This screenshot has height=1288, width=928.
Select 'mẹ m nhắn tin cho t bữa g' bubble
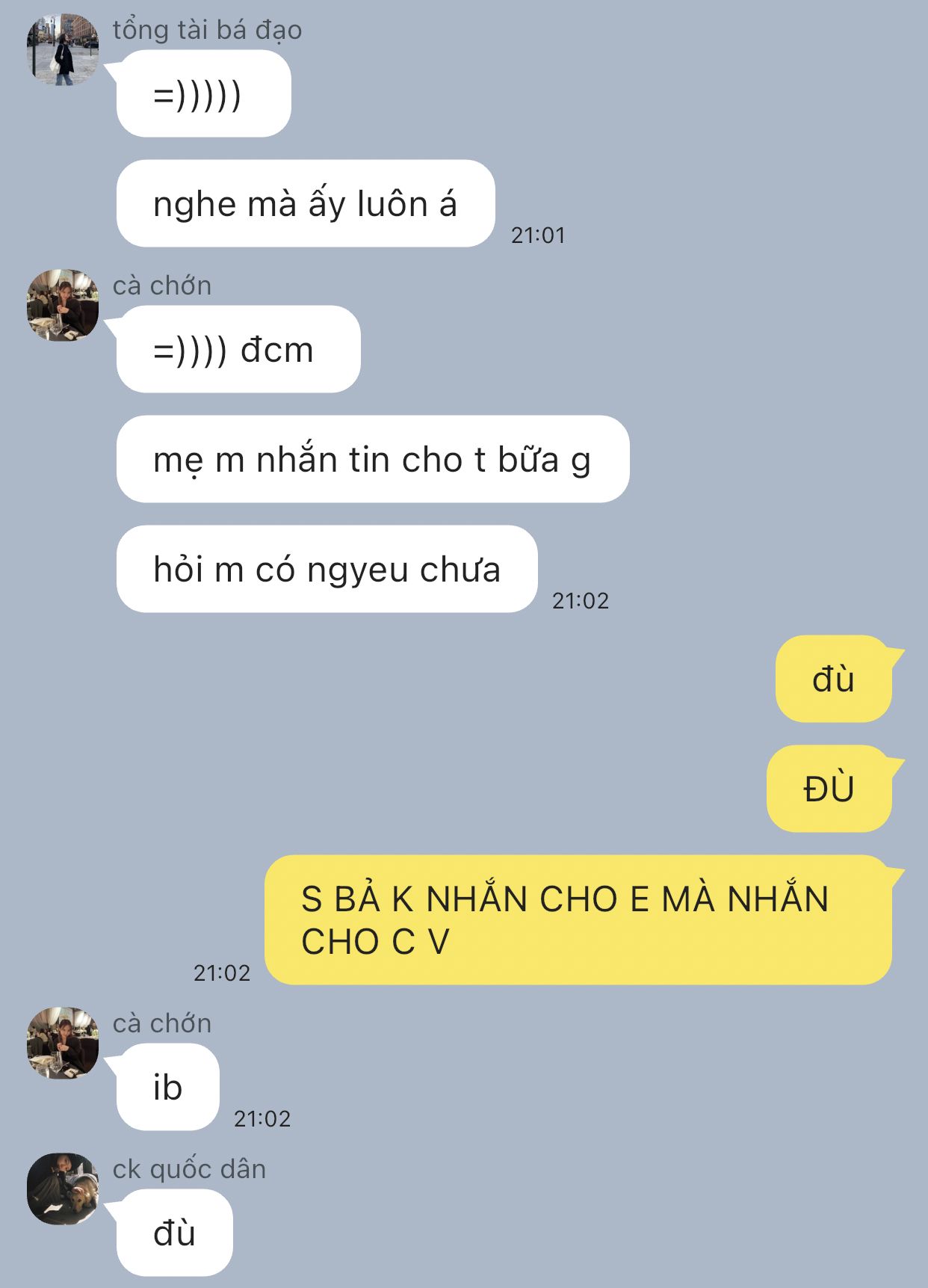click(x=373, y=459)
